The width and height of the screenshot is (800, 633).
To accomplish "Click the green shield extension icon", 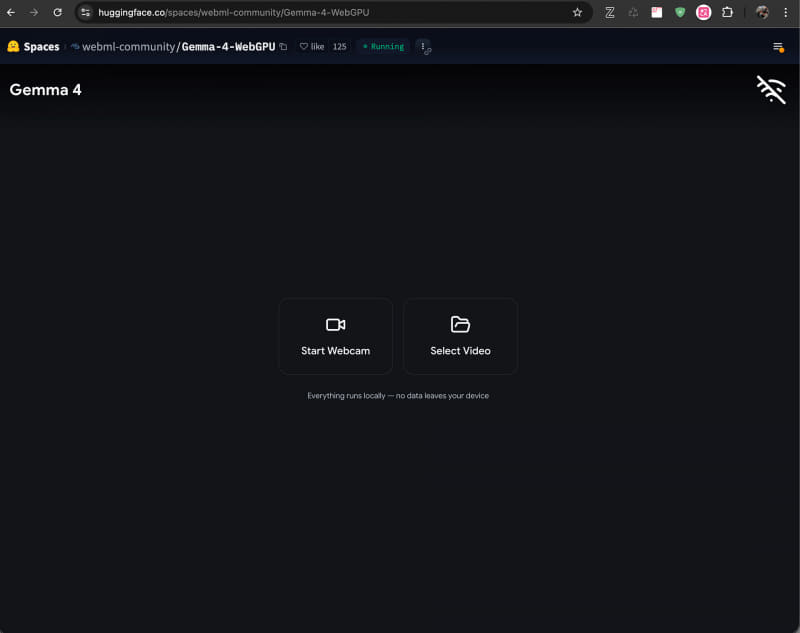I will 681,13.
